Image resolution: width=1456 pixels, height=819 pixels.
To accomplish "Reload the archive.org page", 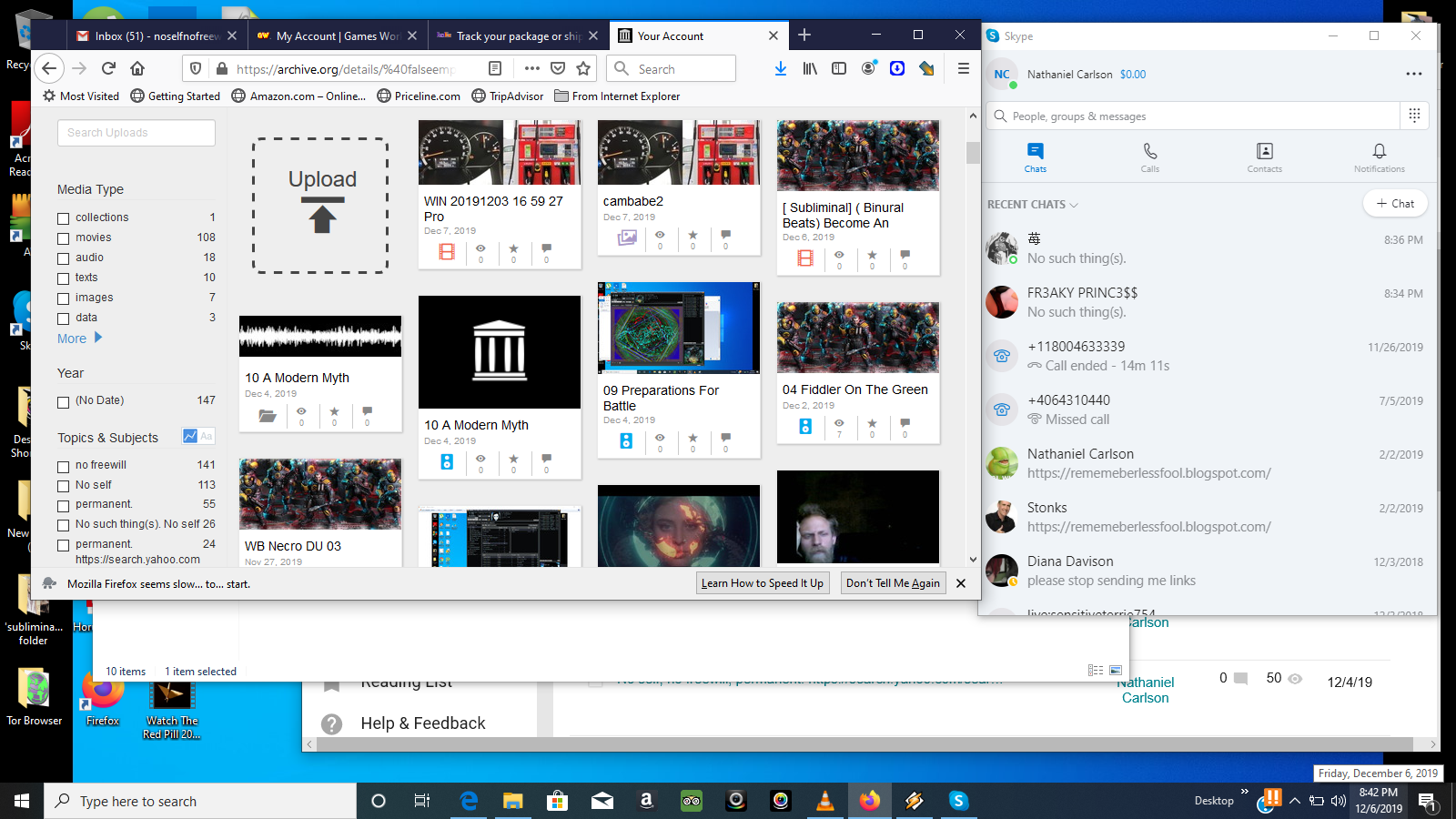I will 108,68.
